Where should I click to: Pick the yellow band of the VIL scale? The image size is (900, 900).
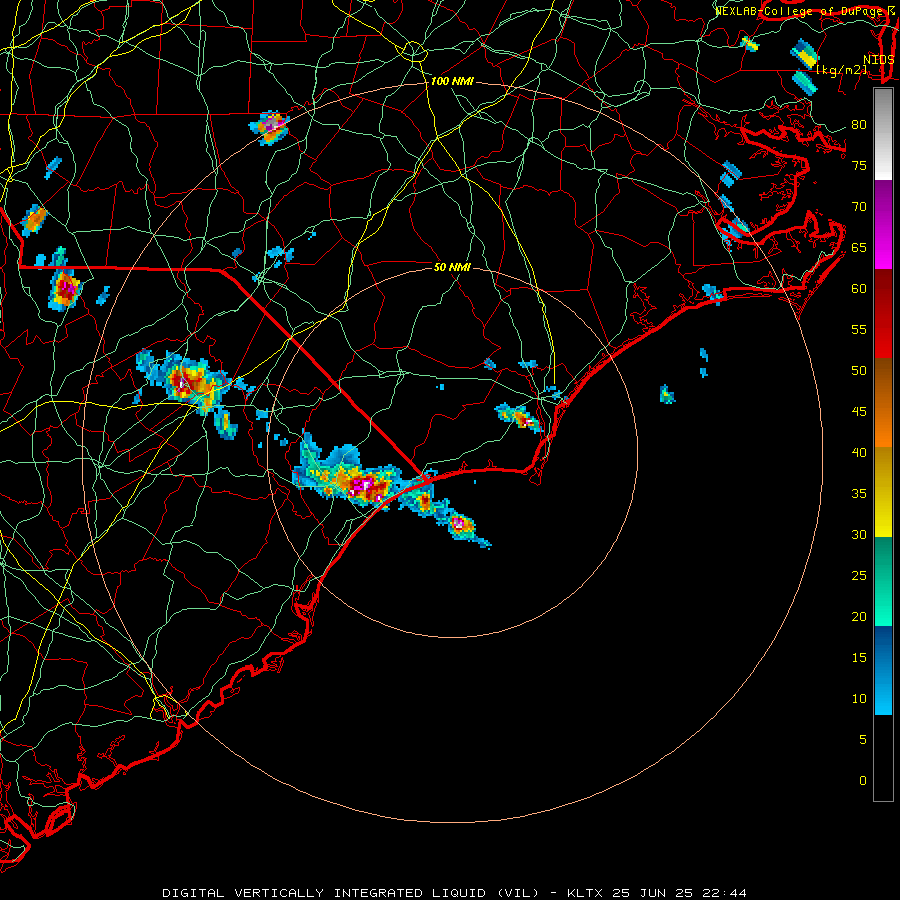883,492
